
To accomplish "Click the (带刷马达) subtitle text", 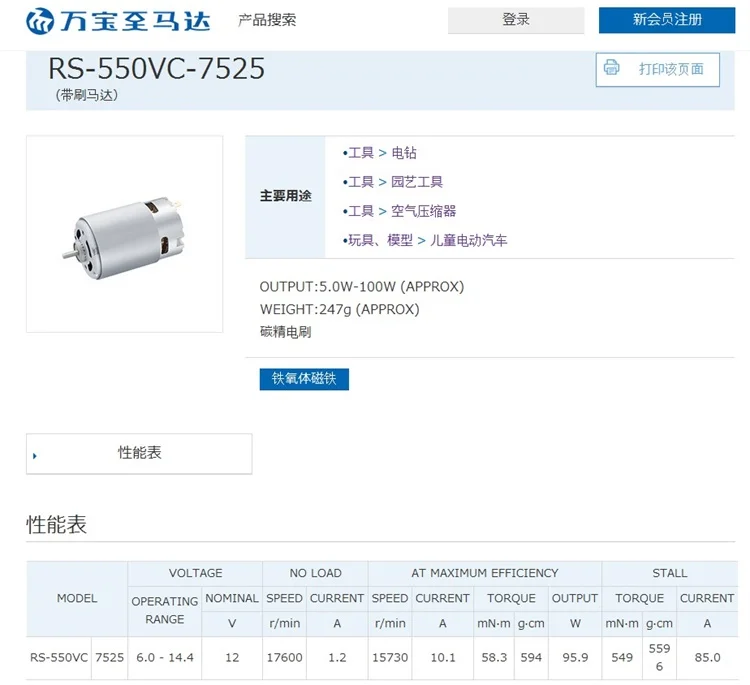I will click(87, 95).
